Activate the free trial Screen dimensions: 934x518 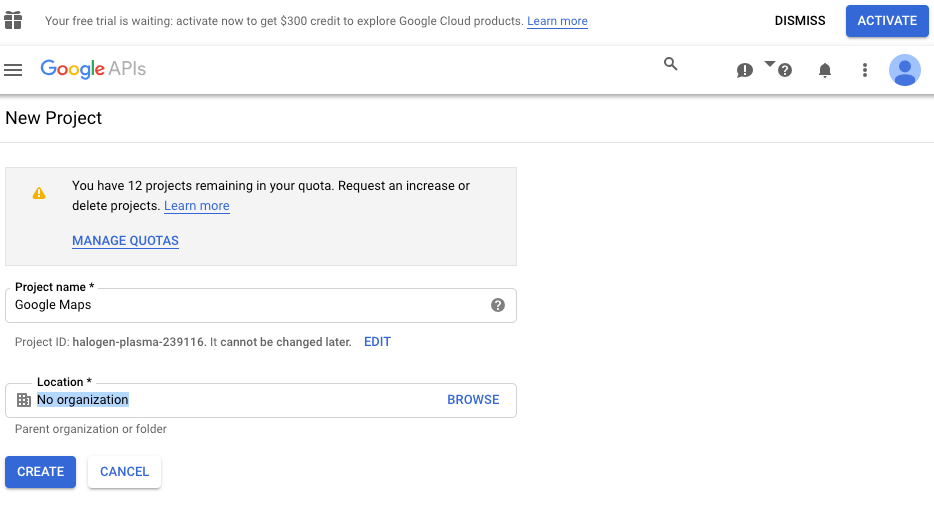[x=886, y=21]
